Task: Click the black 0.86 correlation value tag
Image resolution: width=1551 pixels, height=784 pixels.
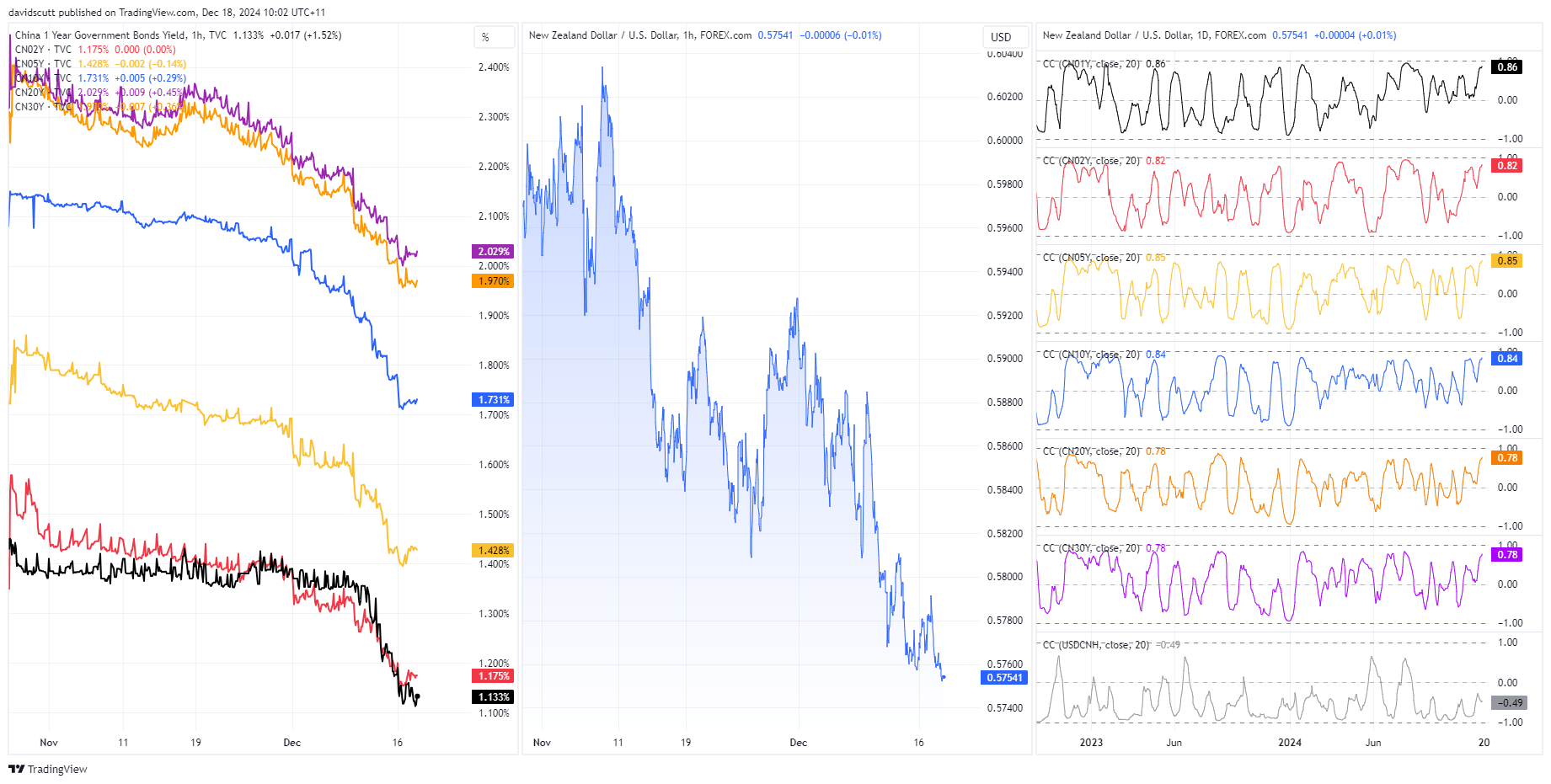Action: tap(1507, 67)
